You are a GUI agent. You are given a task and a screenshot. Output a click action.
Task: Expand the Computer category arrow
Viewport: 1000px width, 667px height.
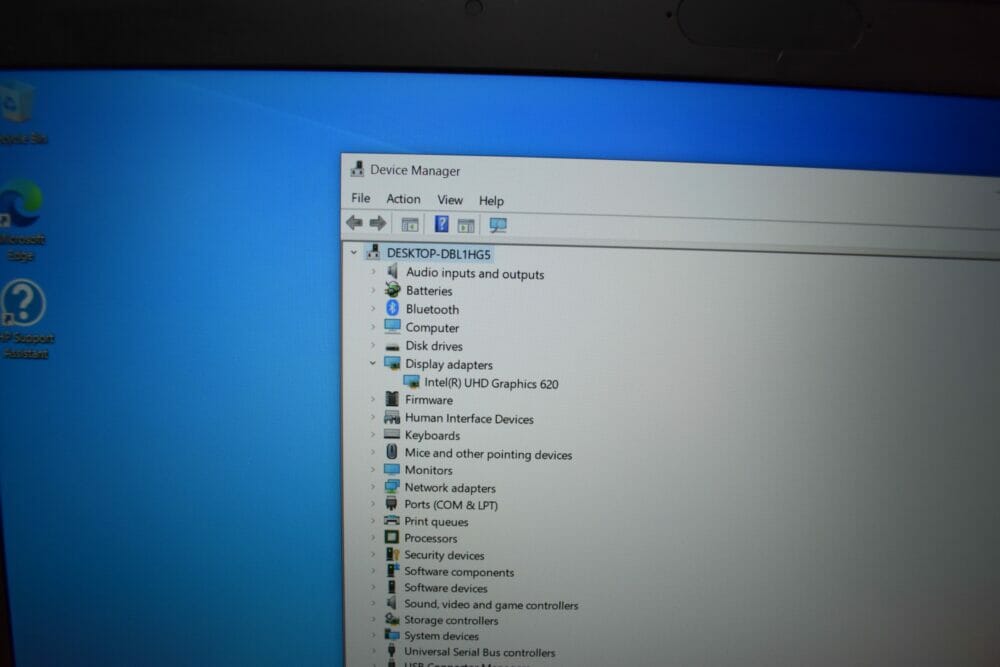tap(373, 327)
